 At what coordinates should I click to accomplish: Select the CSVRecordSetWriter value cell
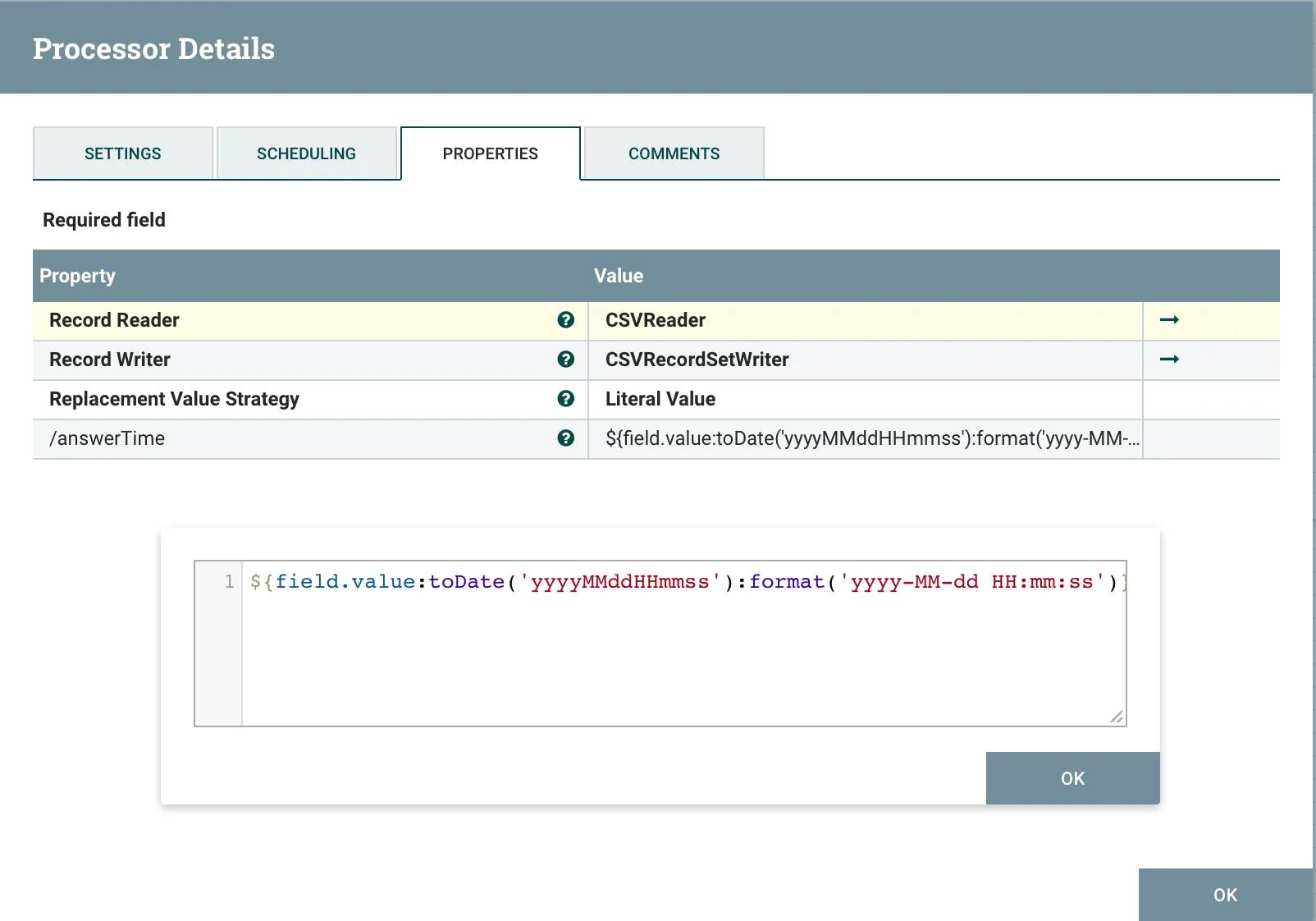[865, 360]
